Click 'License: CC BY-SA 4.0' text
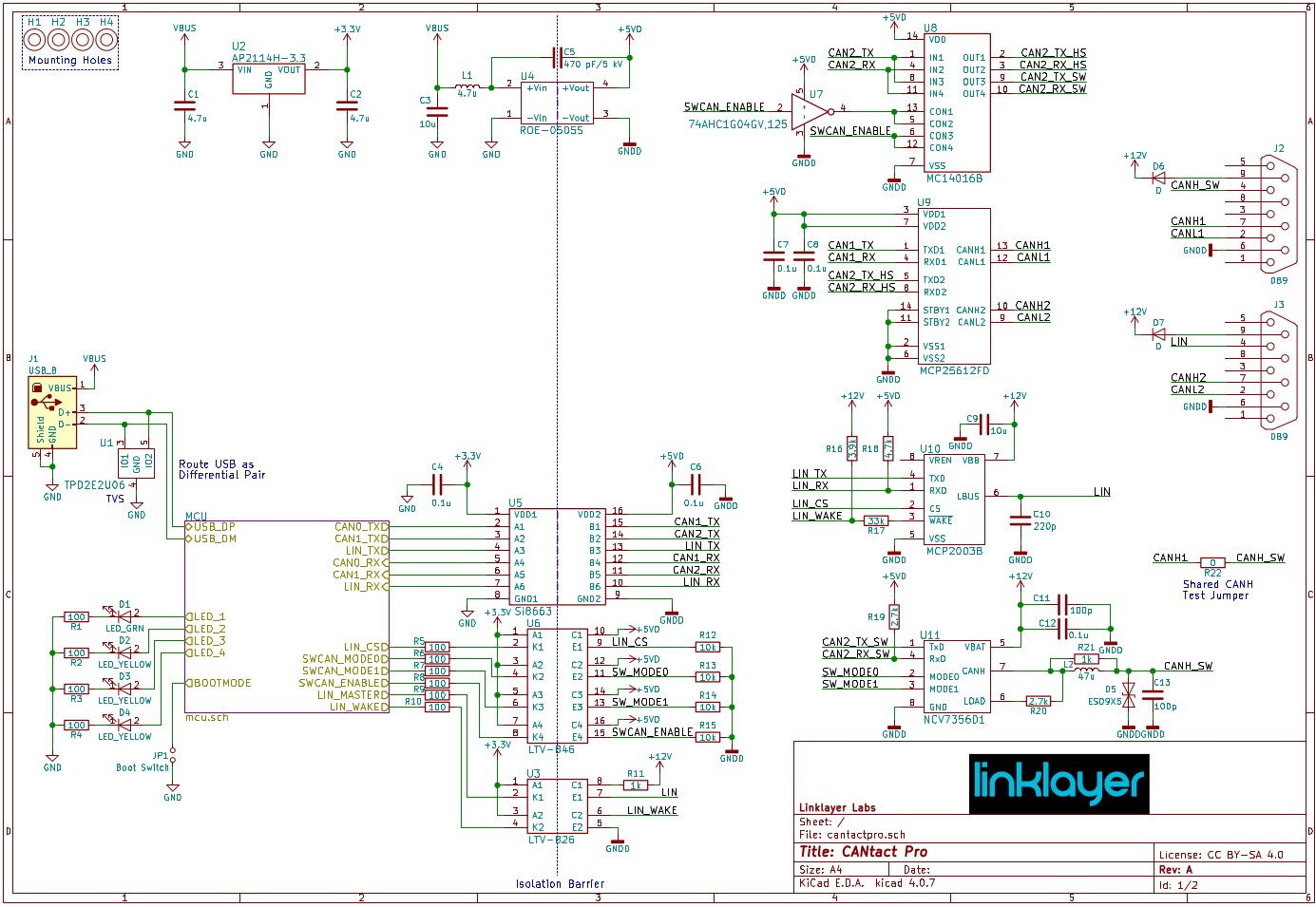1316x907 pixels. coord(1221,855)
